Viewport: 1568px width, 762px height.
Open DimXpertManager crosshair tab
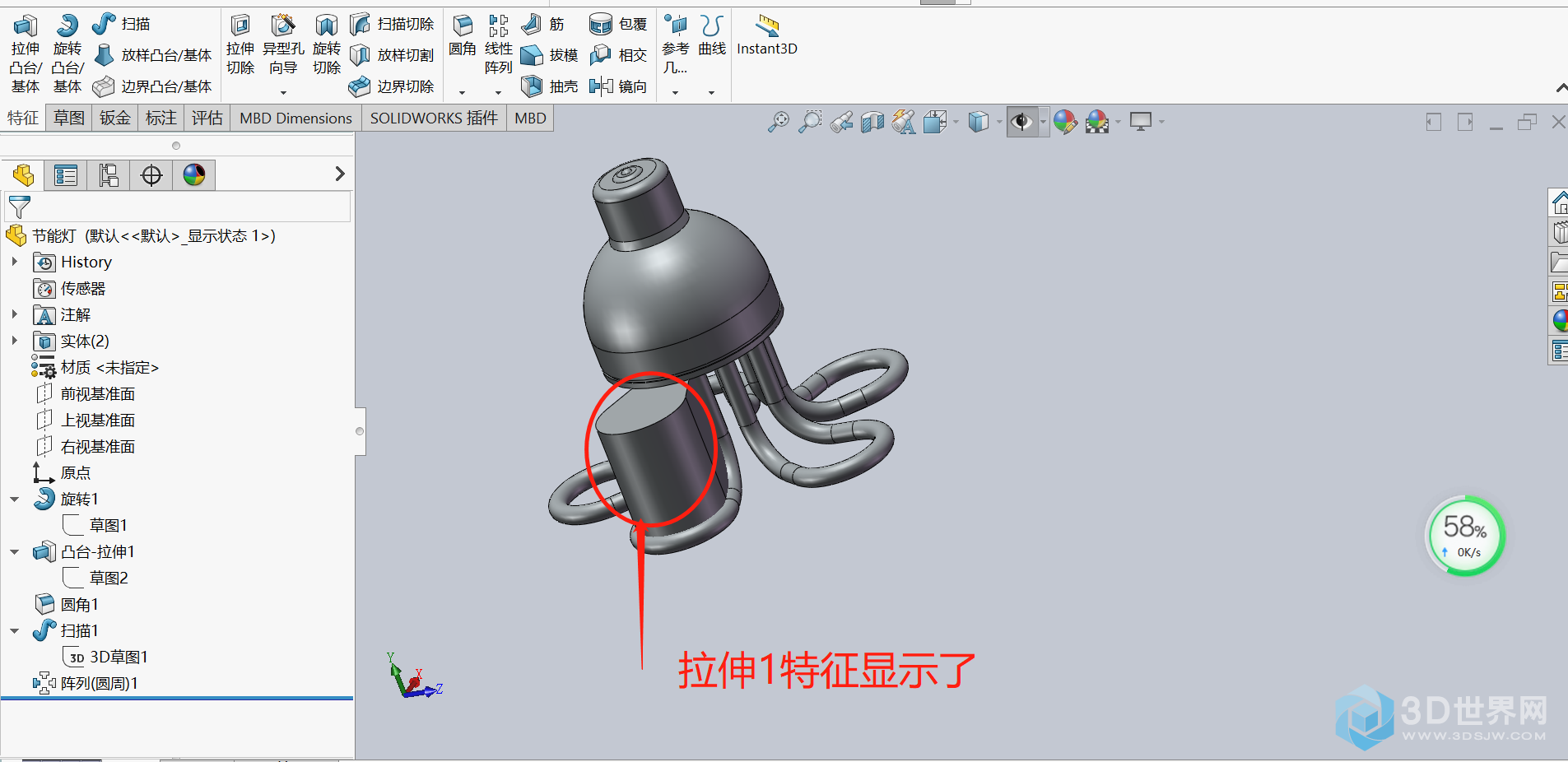tap(151, 174)
